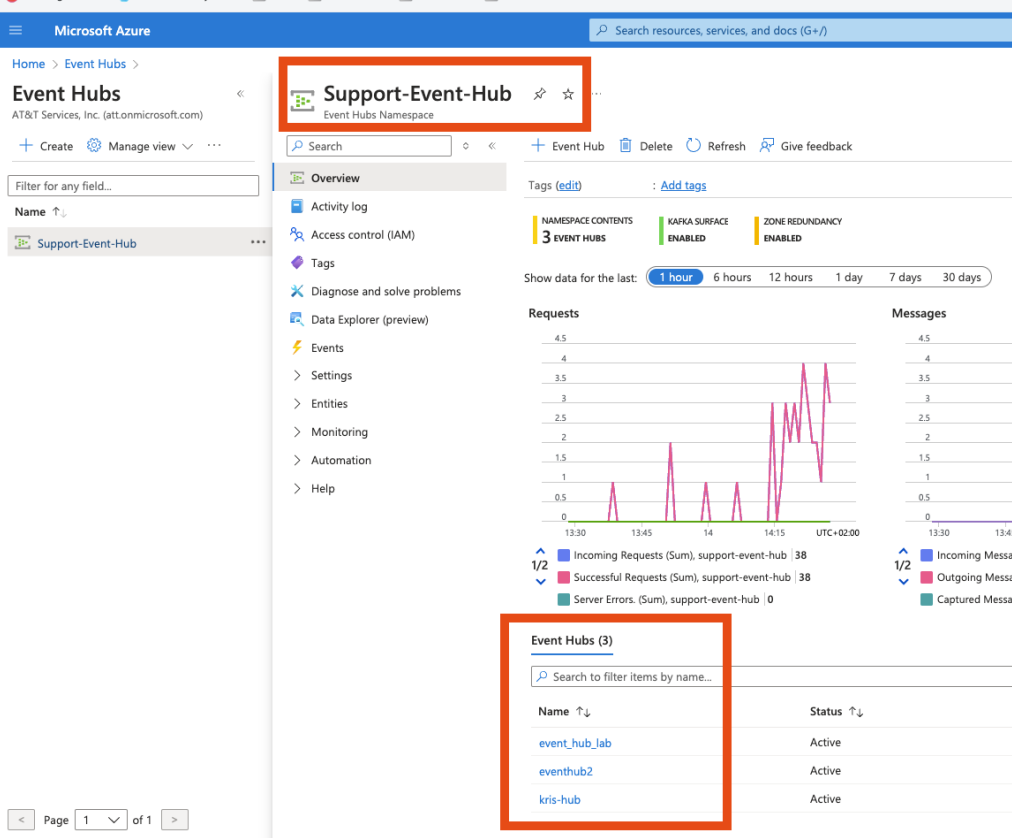
Task: Mark Support-Event-Hub as favorite with star
Action: (568, 94)
